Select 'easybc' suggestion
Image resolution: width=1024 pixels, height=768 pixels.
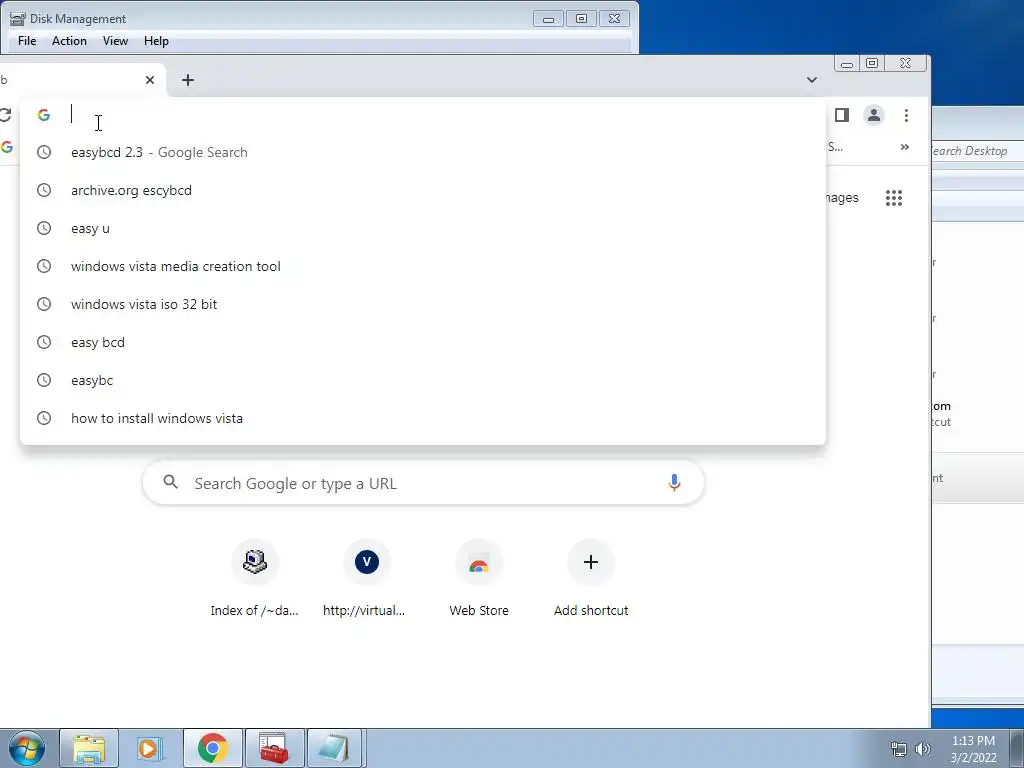point(423,380)
